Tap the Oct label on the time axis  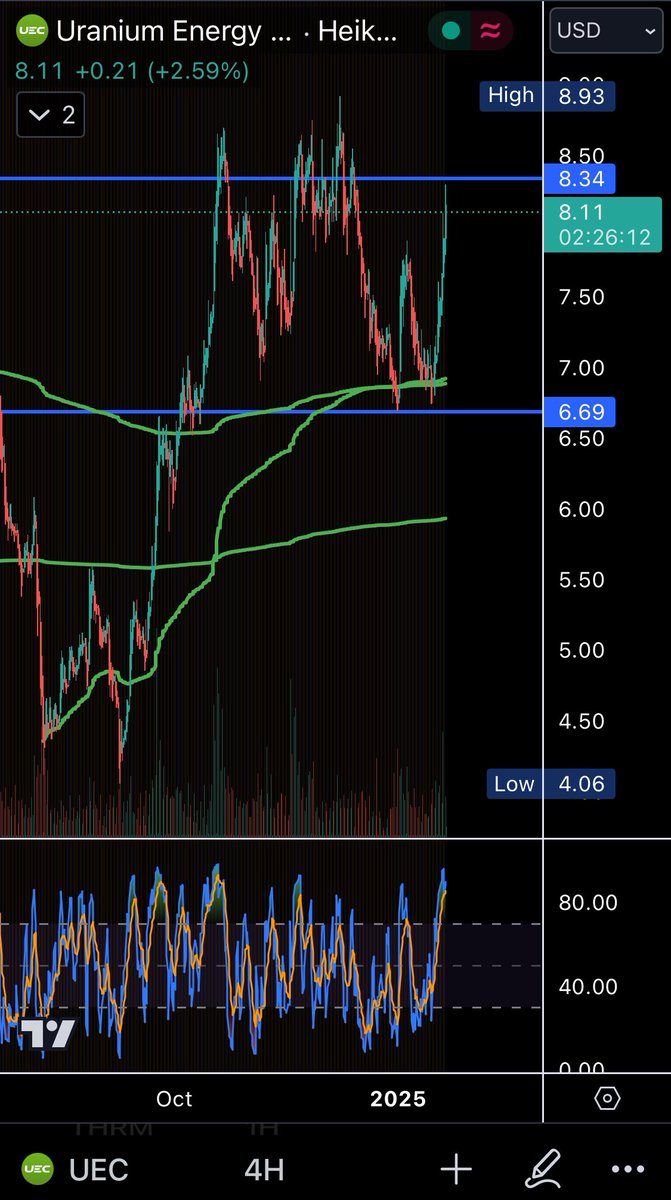pos(174,1099)
